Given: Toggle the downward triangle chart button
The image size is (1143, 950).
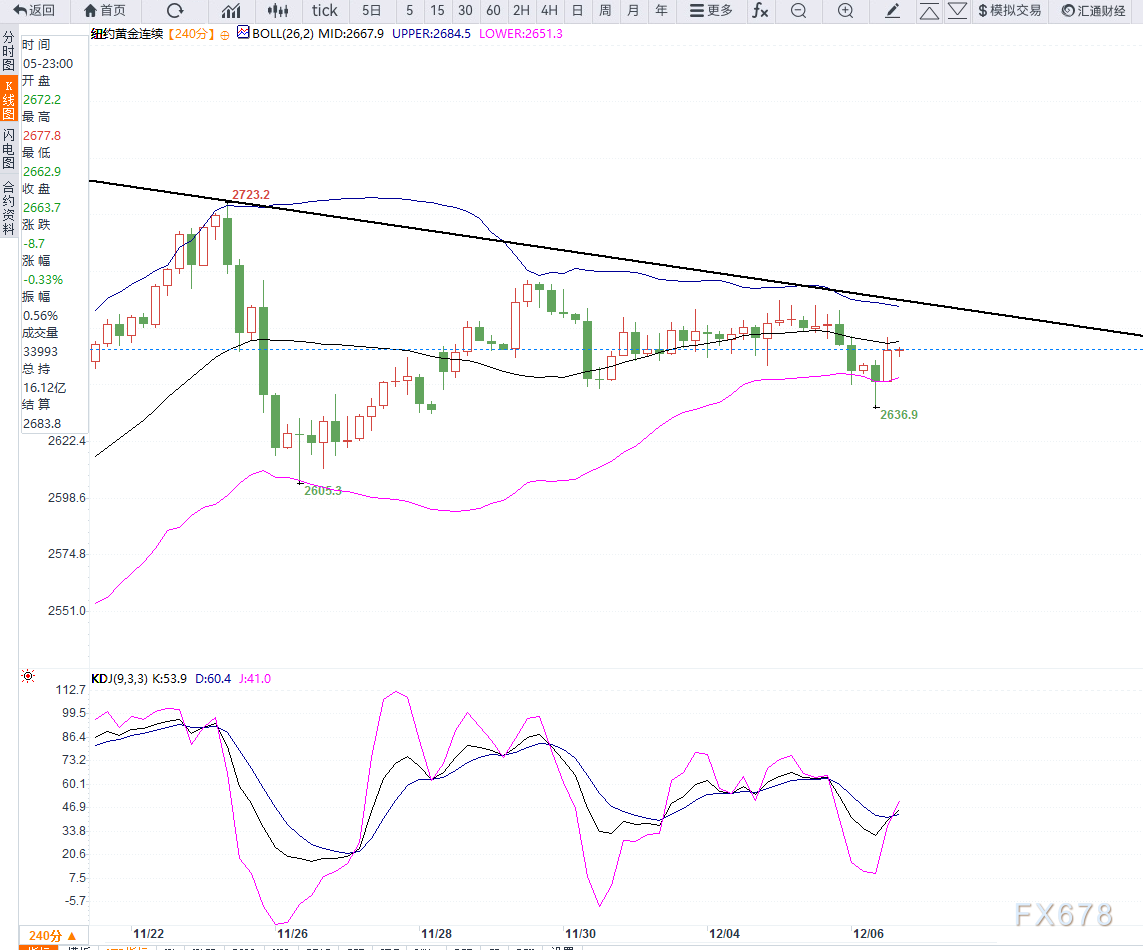Looking at the screenshot, I should pyautogui.click(x=957, y=11).
